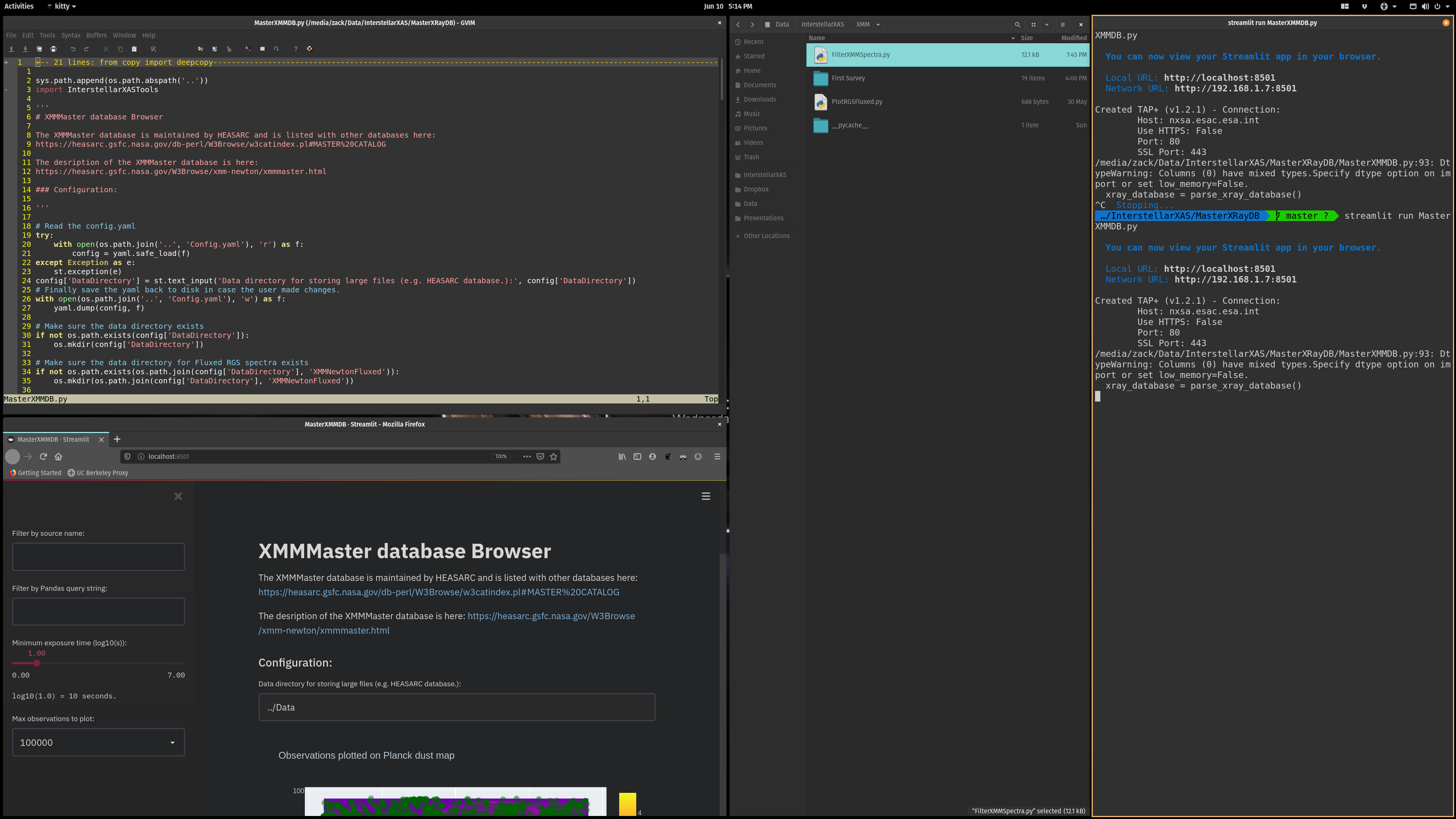1456x819 pixels.
Task: Follow the HEASARC catalog link in Streamlit
Action: (439, 592)
